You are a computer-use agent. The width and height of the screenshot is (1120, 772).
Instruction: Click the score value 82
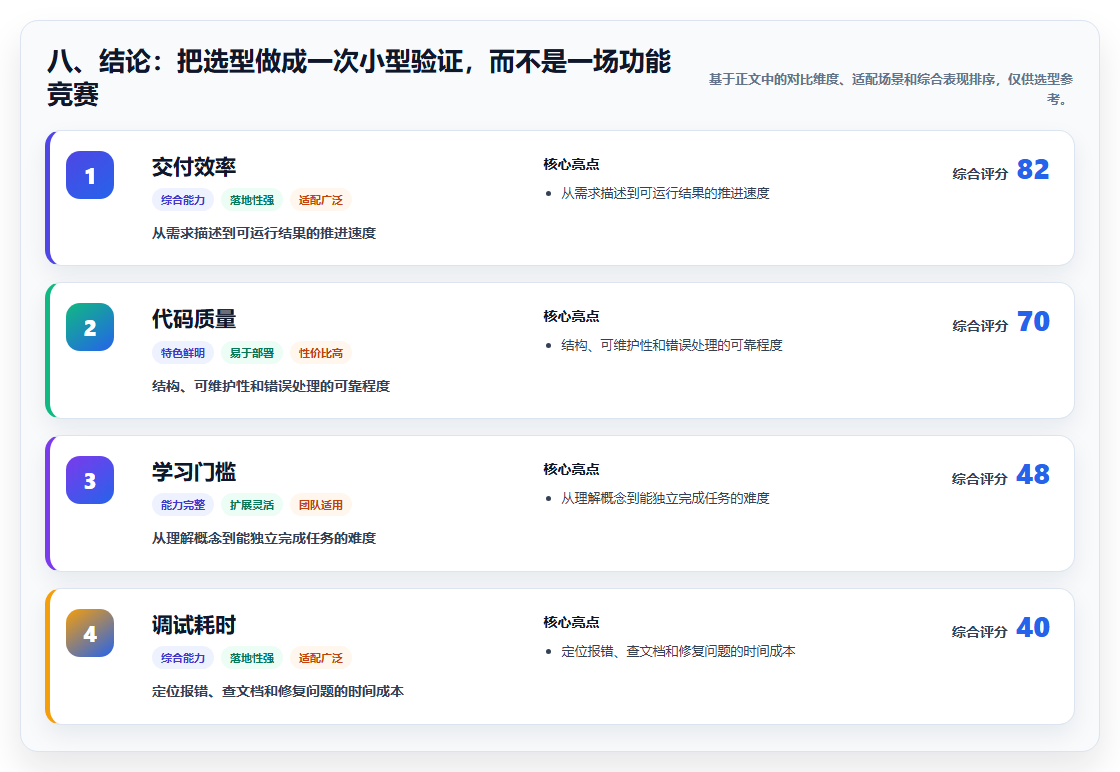[x=1033, y=170]
